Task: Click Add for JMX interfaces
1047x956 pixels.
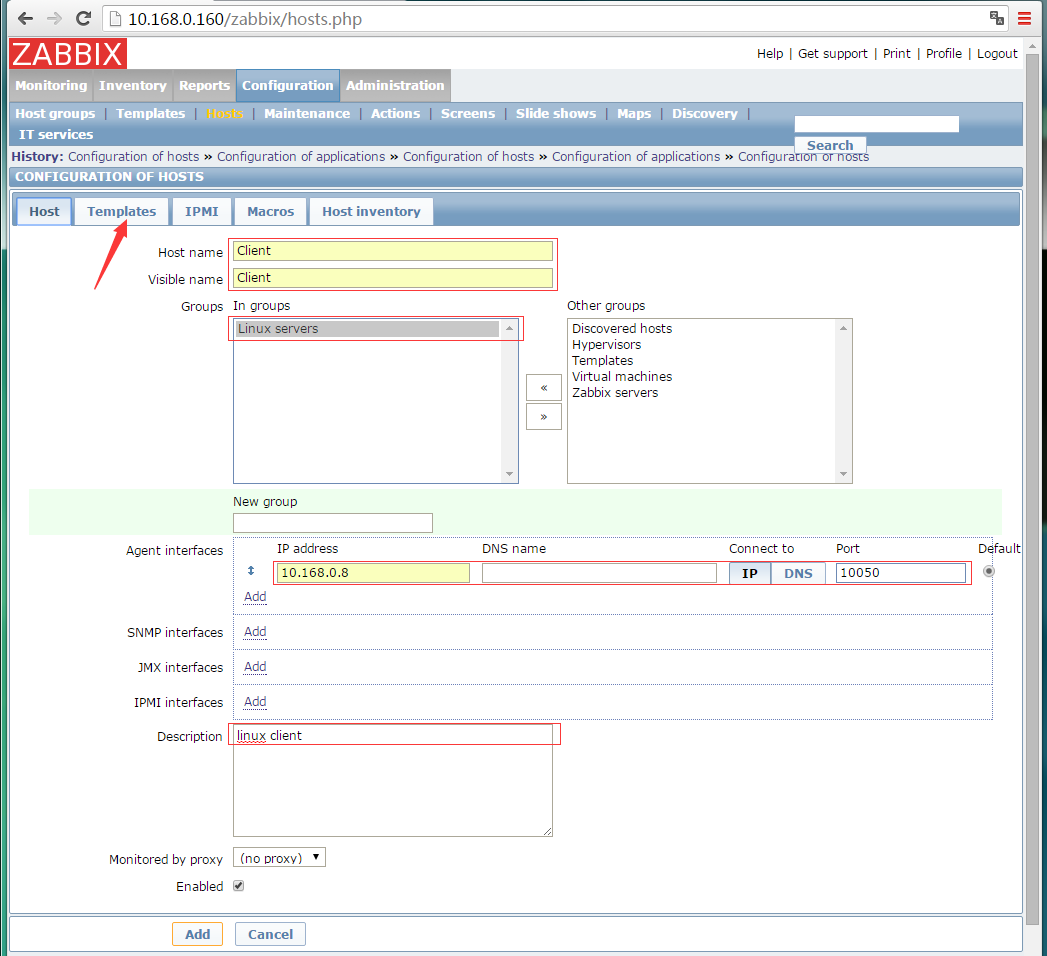Action: click(x=255, y=666)
